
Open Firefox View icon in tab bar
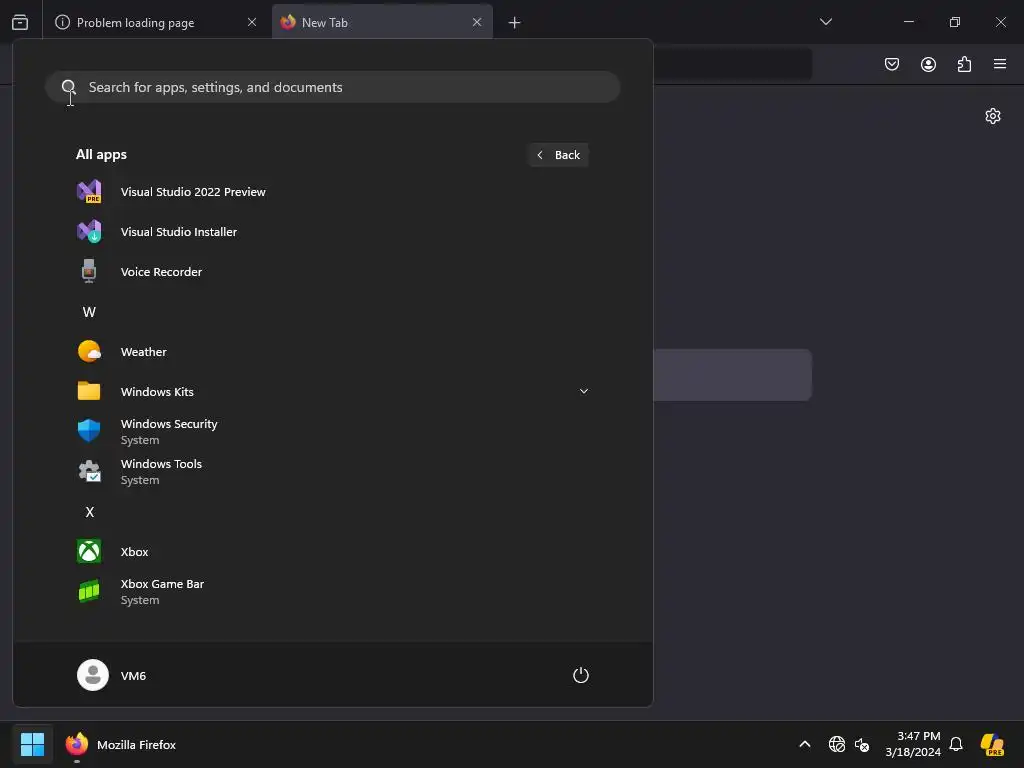coord(20,22)
